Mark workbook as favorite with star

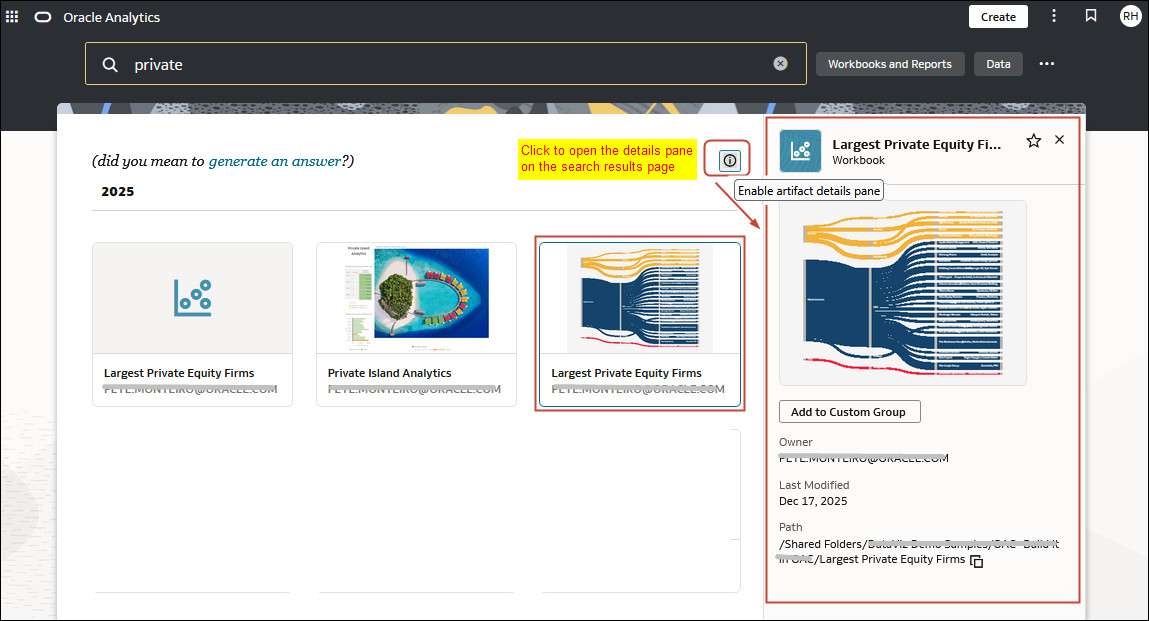coord(1033,141)
